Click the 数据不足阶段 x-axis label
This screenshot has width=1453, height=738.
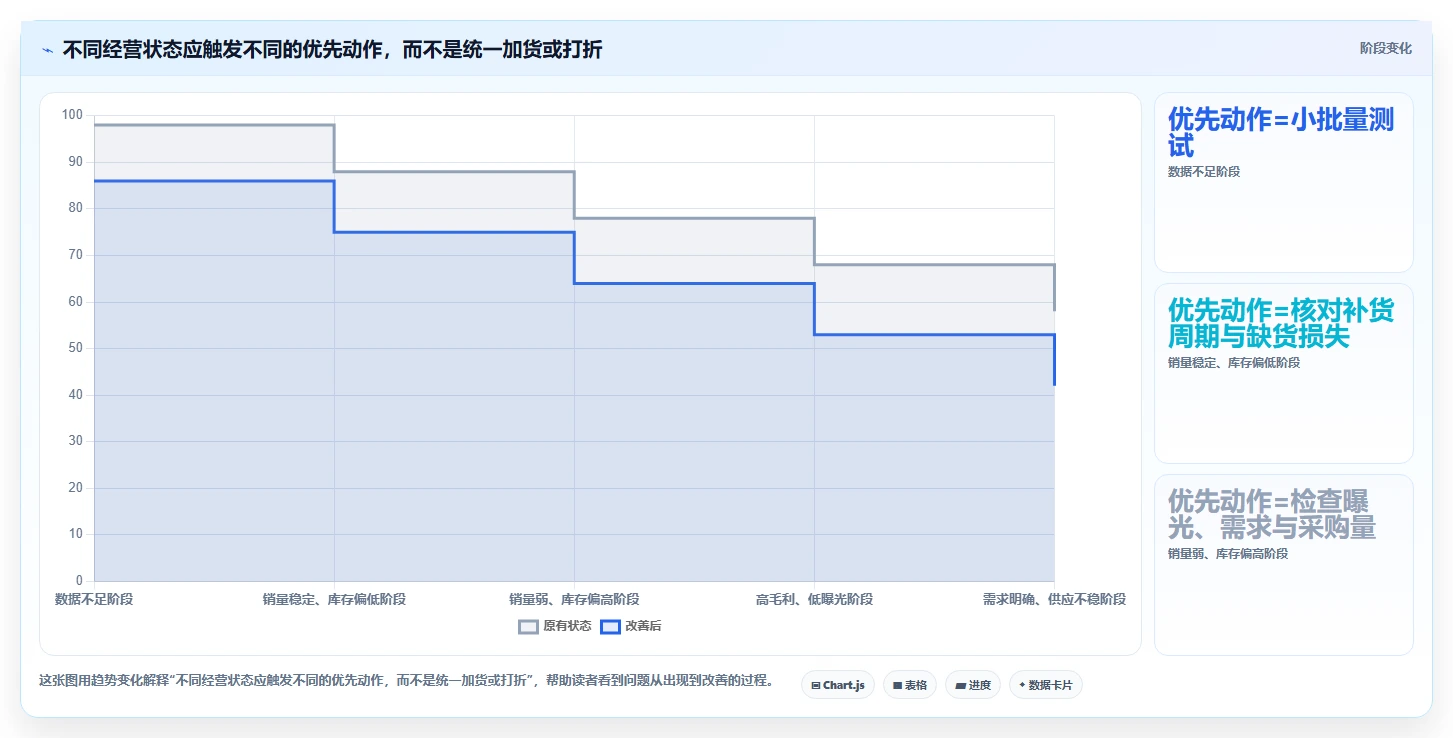[x=94, y=599]
